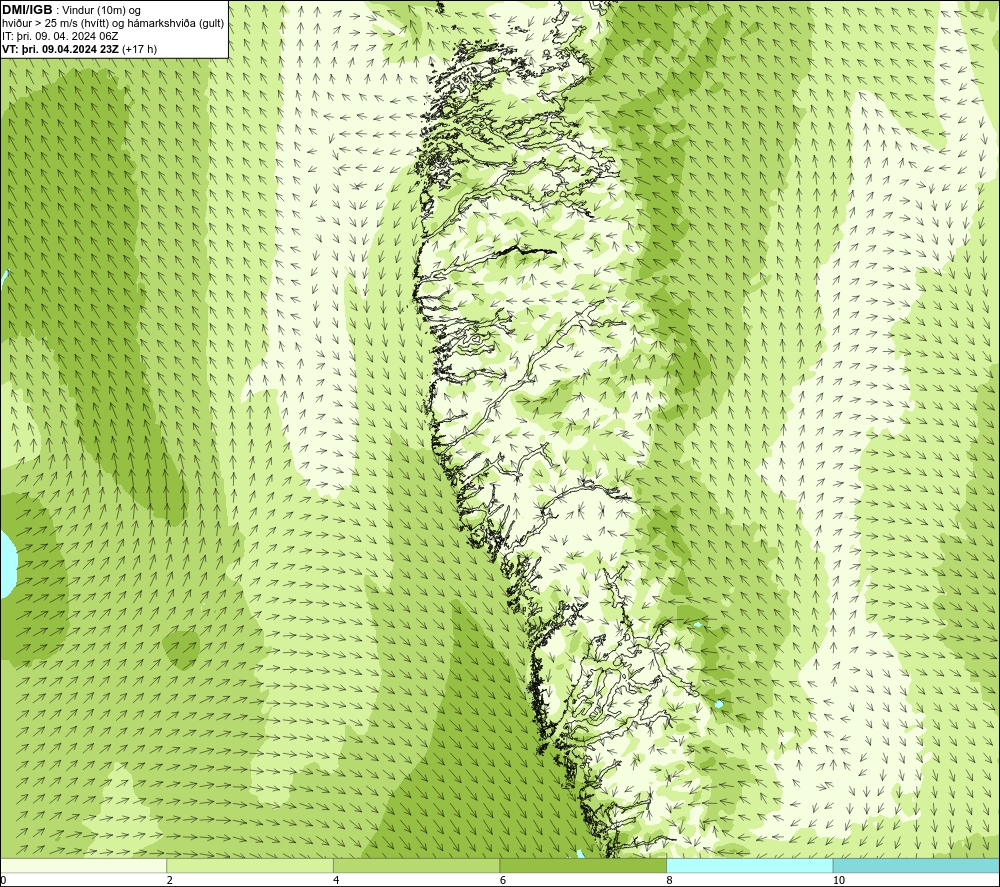This screenshot has width=1000, height=887.
Task: Click the legend scale label "10"
Action: [839, 880]
